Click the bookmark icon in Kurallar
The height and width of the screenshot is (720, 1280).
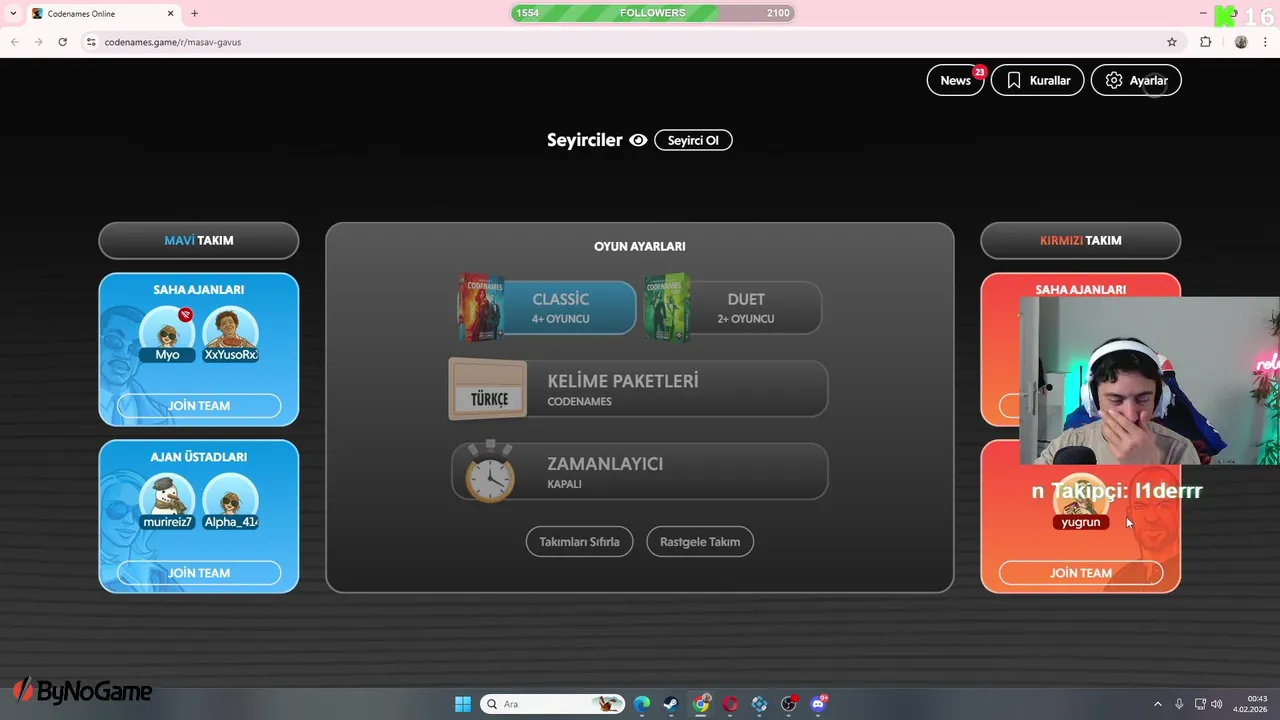click(1014, 81)
